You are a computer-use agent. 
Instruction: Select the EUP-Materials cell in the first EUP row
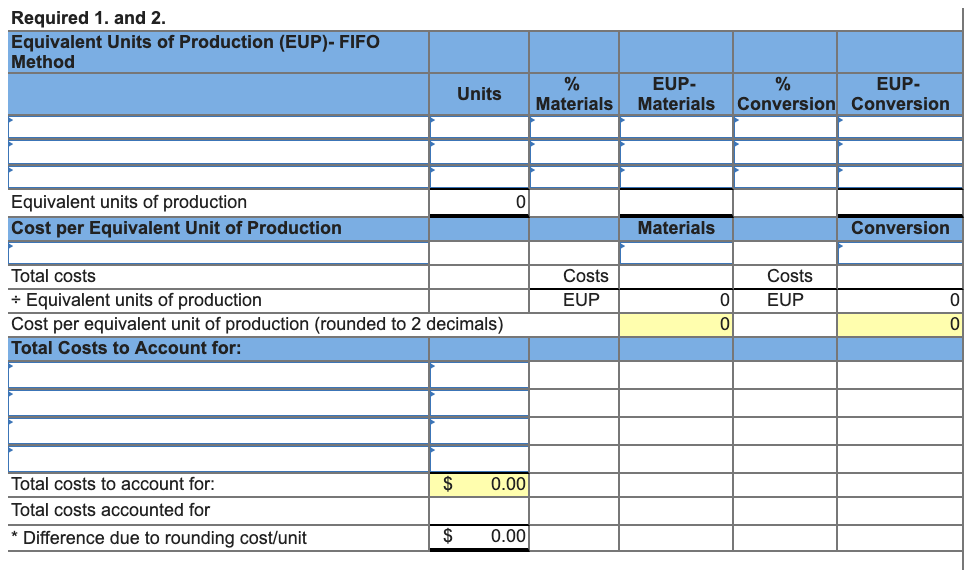(676, 128)
